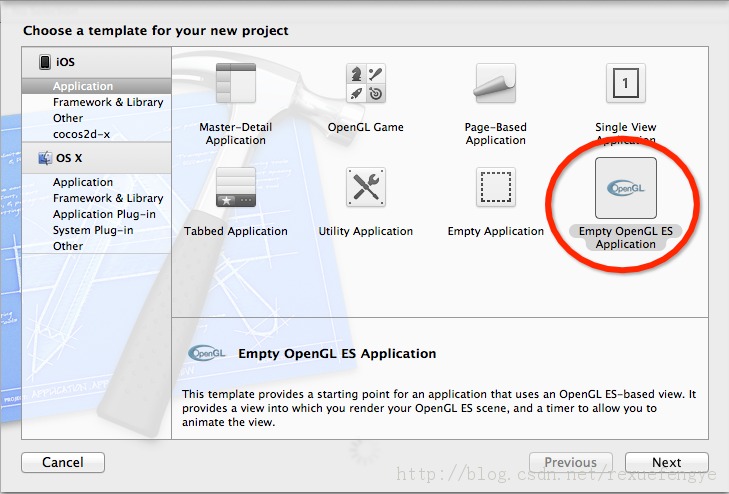This screenshot has width=729, height=494.
Task: Select the Utility Application template icon
Action: 366,187
